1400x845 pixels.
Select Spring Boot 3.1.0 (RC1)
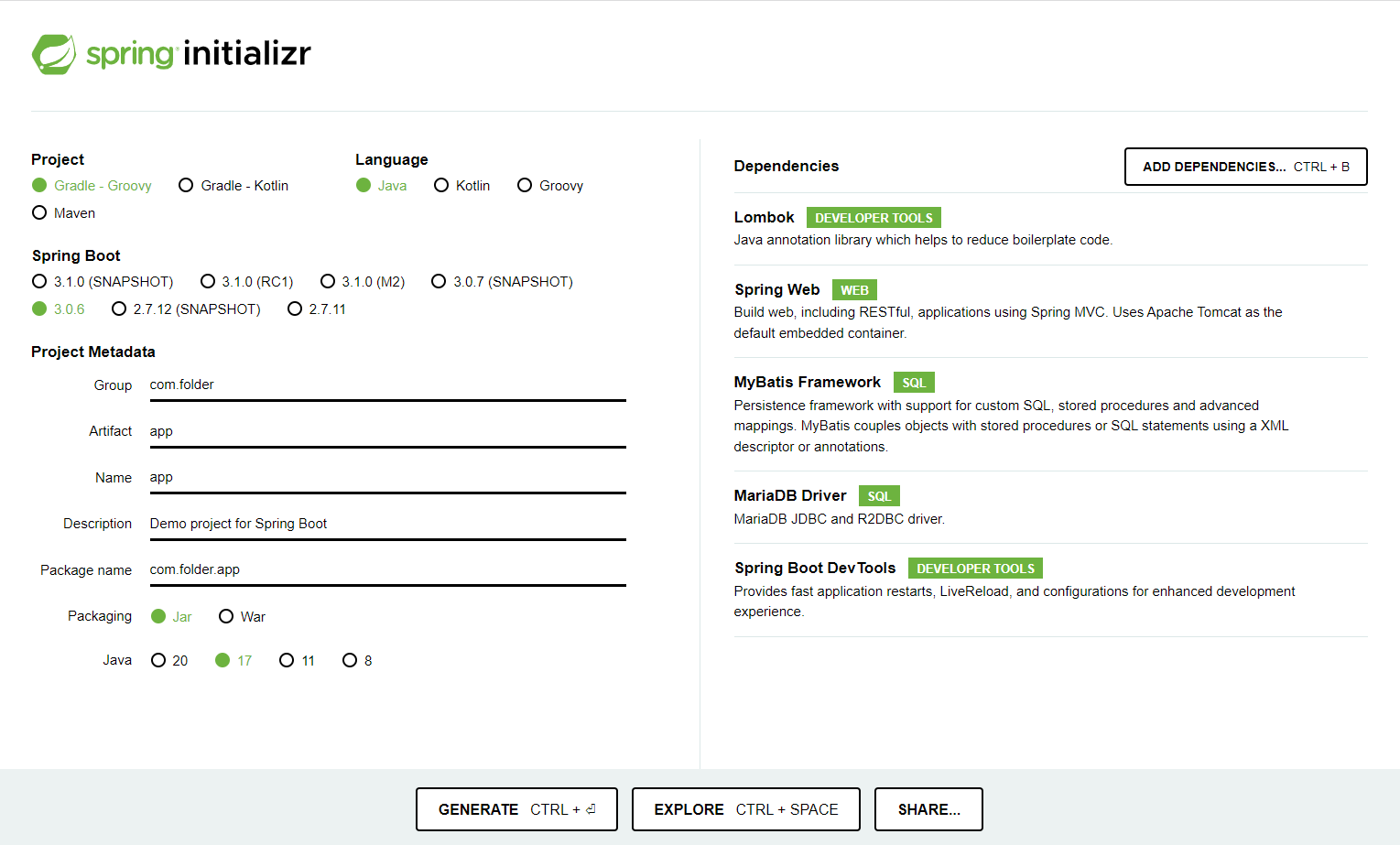tap(247, 281)
